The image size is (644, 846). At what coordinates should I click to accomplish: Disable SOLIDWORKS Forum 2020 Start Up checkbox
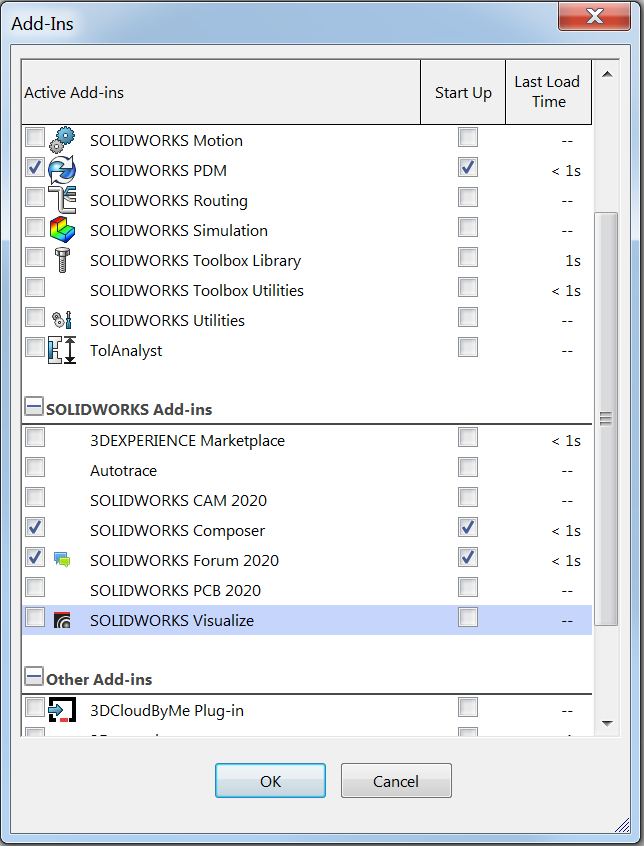click(x=468, y=557)
